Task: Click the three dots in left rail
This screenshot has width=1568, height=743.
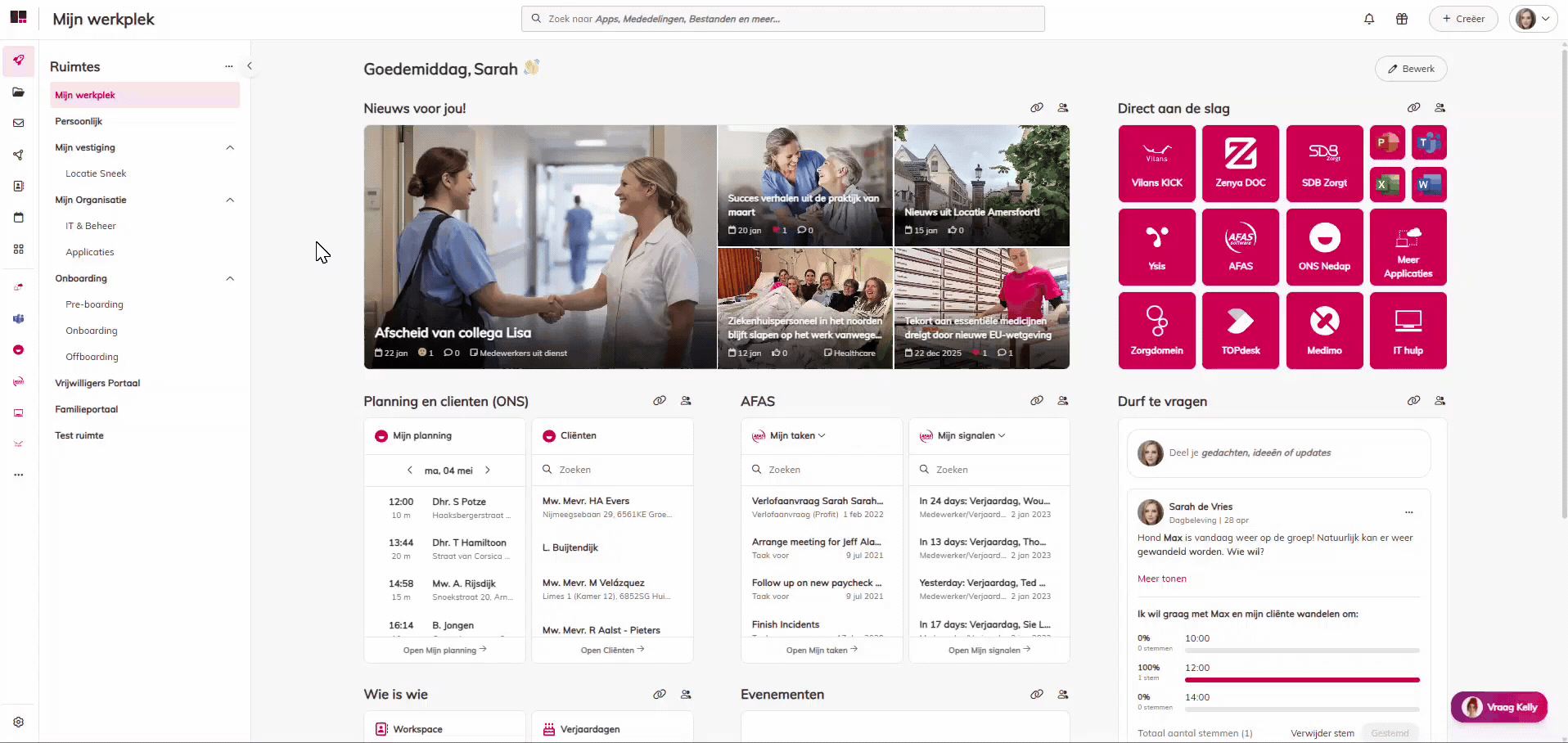Action: [x=19, y=475]
